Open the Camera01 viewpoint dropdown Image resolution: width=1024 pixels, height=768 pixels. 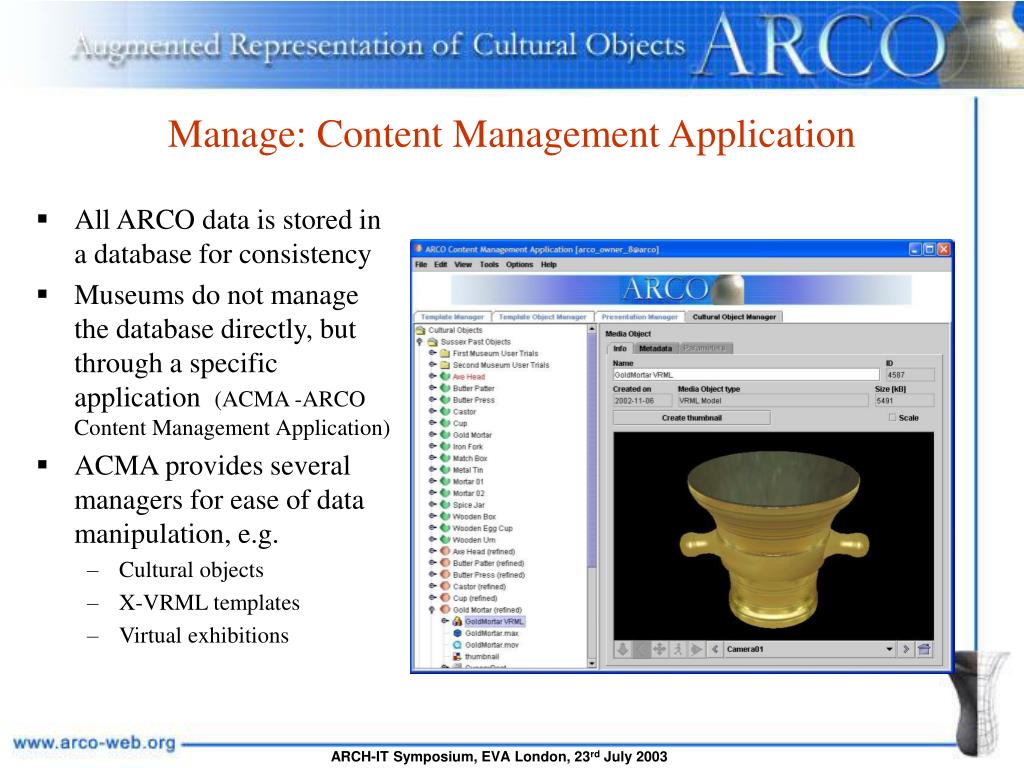pos(889,649)
